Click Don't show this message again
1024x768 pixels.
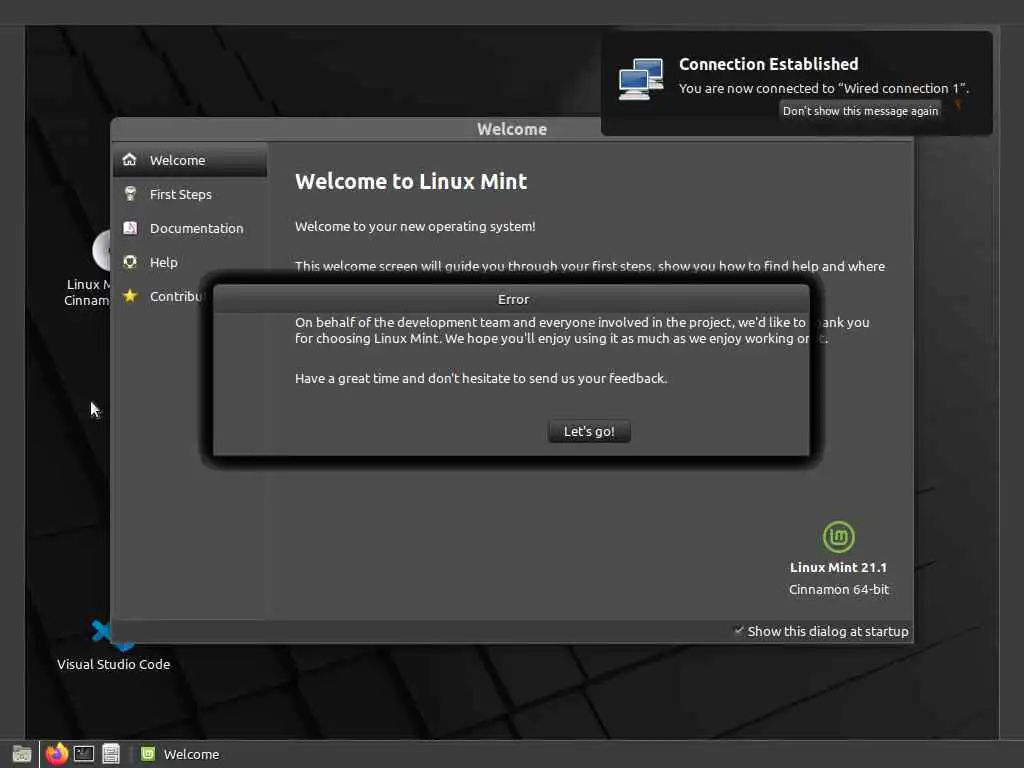pyautogui.click(x=860, y=111)
